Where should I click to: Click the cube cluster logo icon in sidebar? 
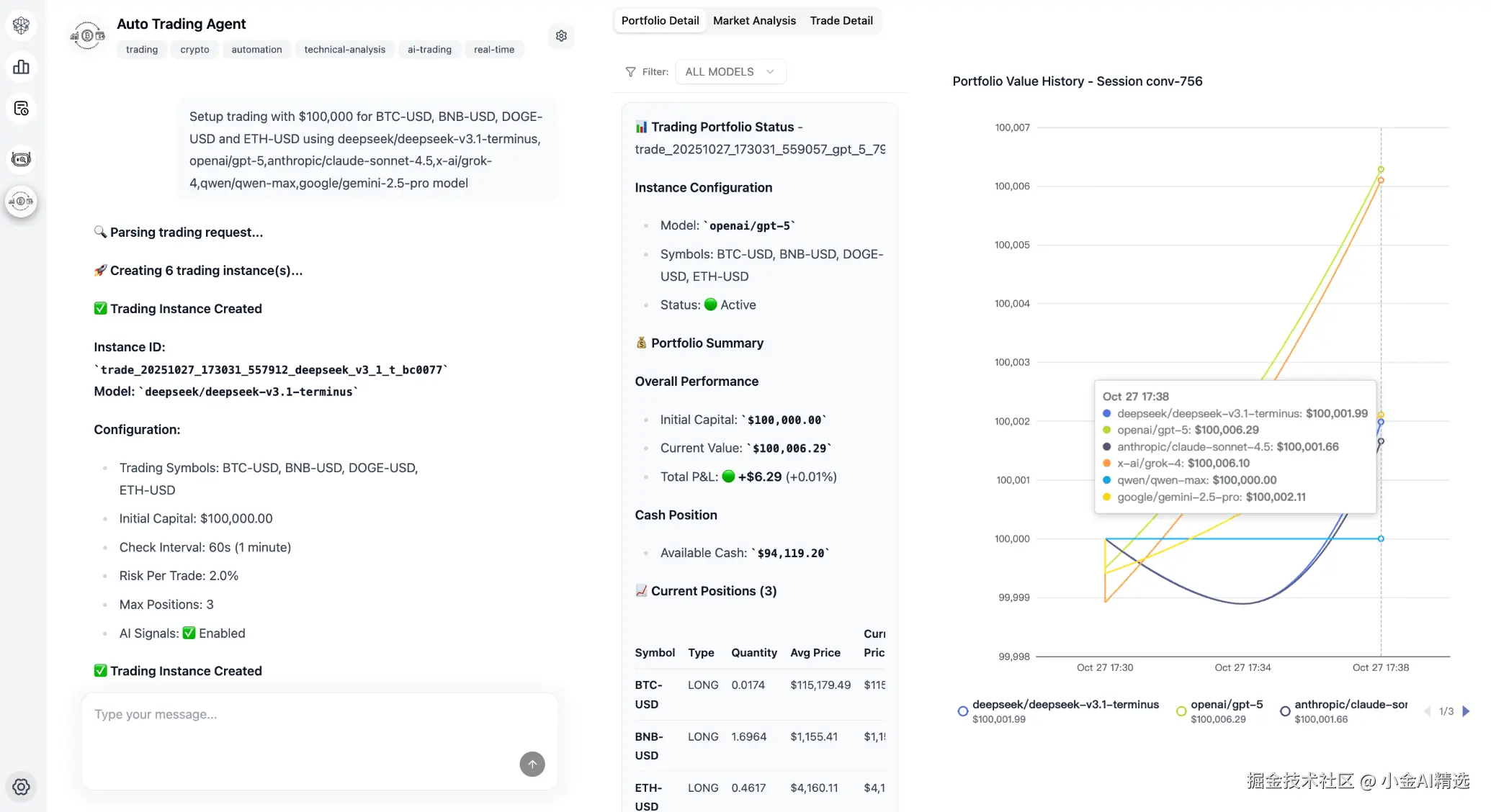click(x=22, y=26)
